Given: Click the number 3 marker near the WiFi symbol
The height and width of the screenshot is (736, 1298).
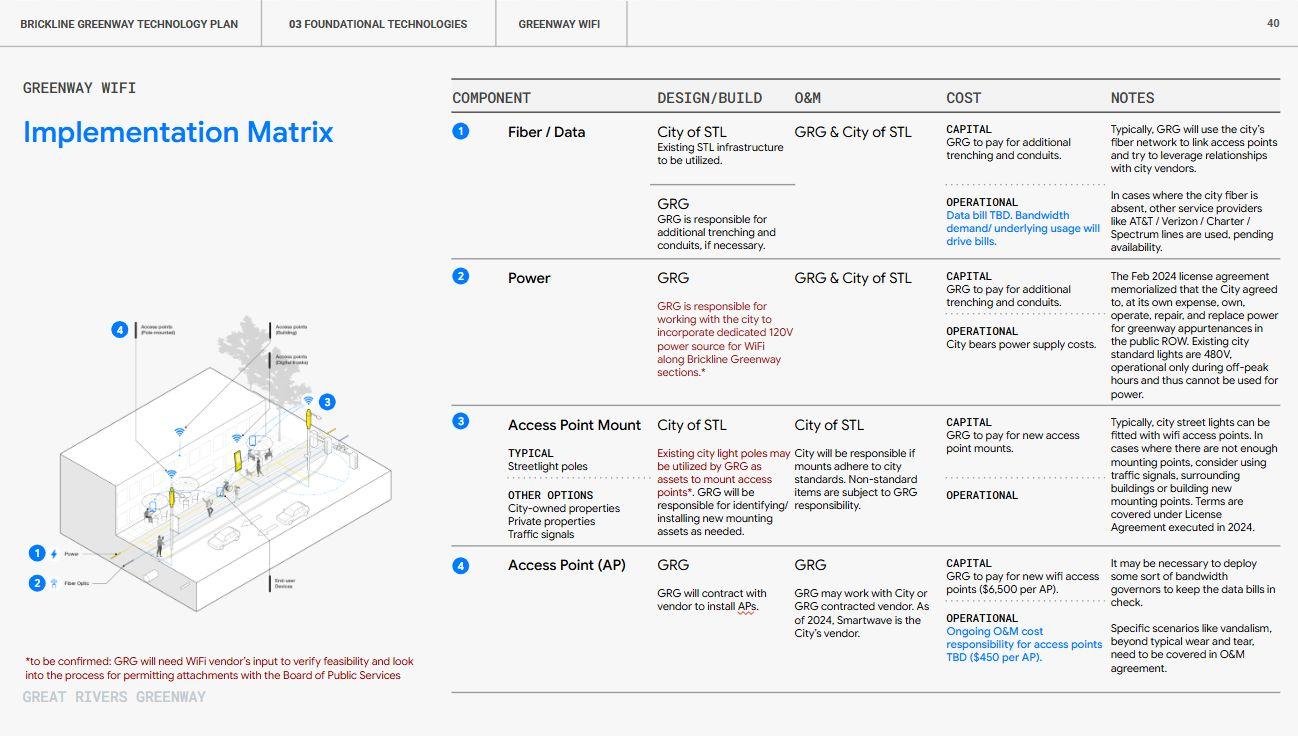Looking at the screenshot, I should (327, 402).
